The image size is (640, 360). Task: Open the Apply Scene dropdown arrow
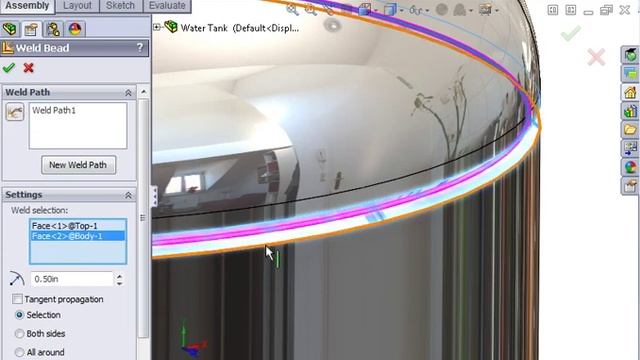(471, 11)
